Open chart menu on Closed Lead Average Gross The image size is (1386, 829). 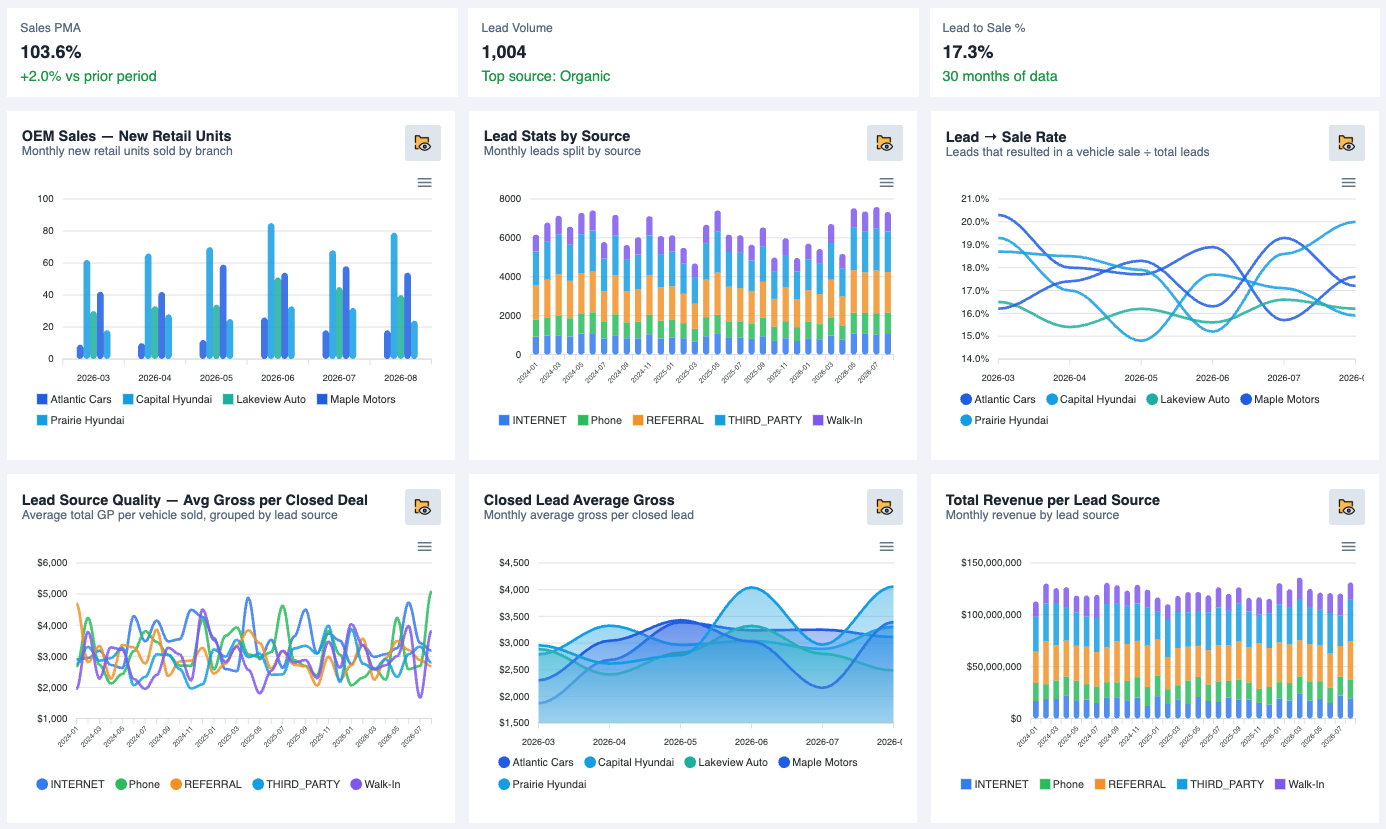pyautogui.click(x=886, y=546)
